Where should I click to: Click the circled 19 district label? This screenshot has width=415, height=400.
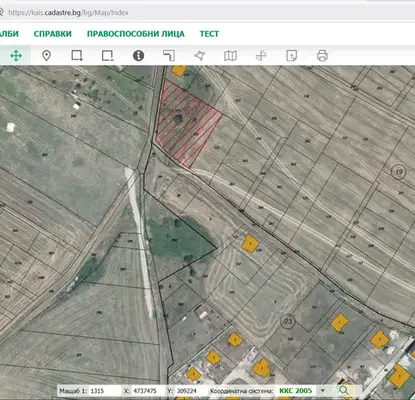399,172
